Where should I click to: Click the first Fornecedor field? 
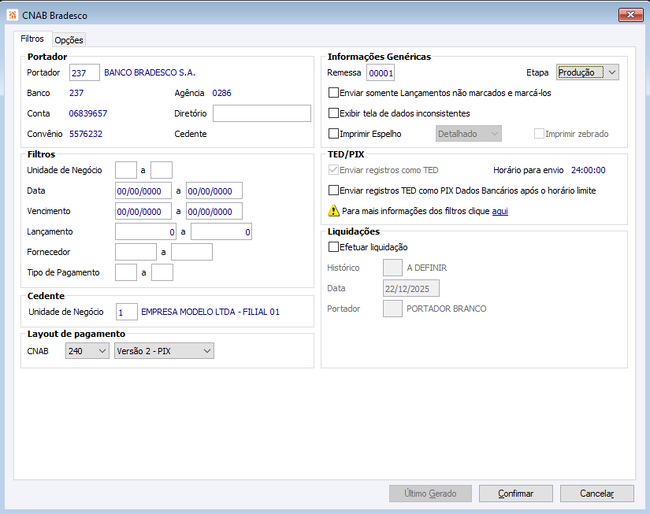(x=136, y=252)
